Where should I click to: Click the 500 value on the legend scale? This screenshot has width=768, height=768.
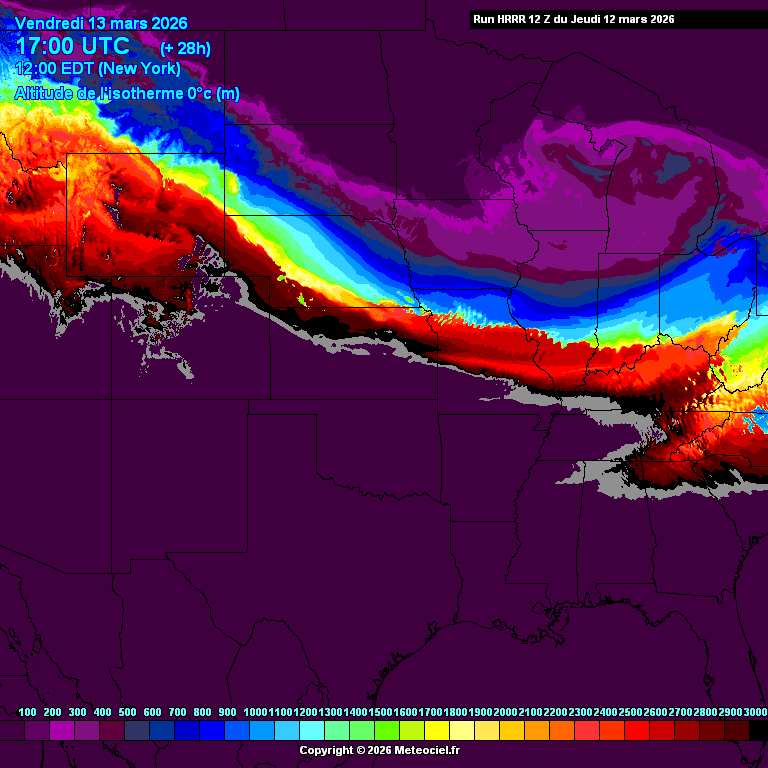[x=128, y=712]
